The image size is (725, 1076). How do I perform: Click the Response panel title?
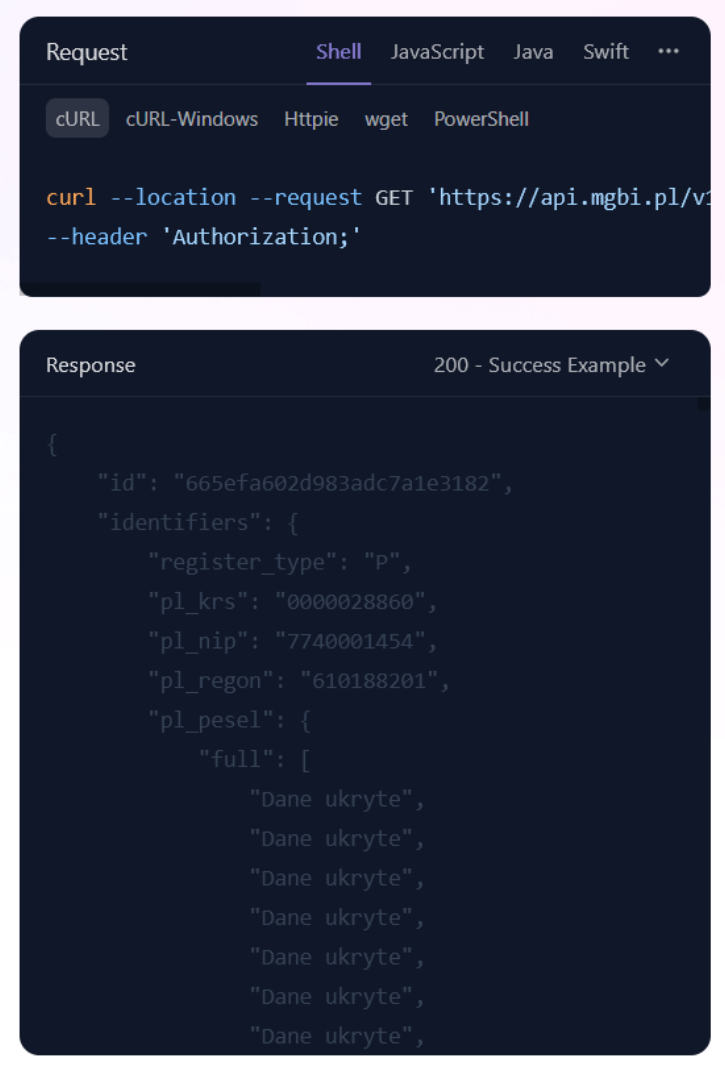tap(91, 365)
